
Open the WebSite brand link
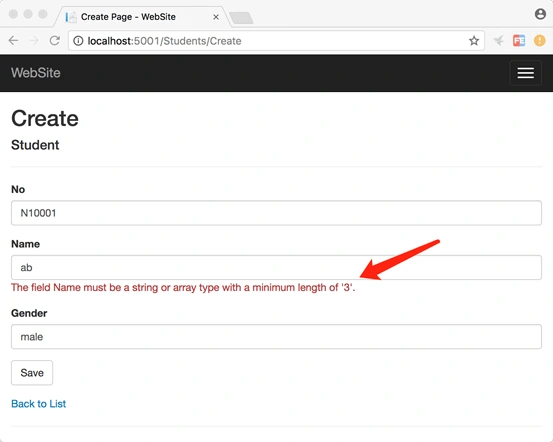pos(36,73)
